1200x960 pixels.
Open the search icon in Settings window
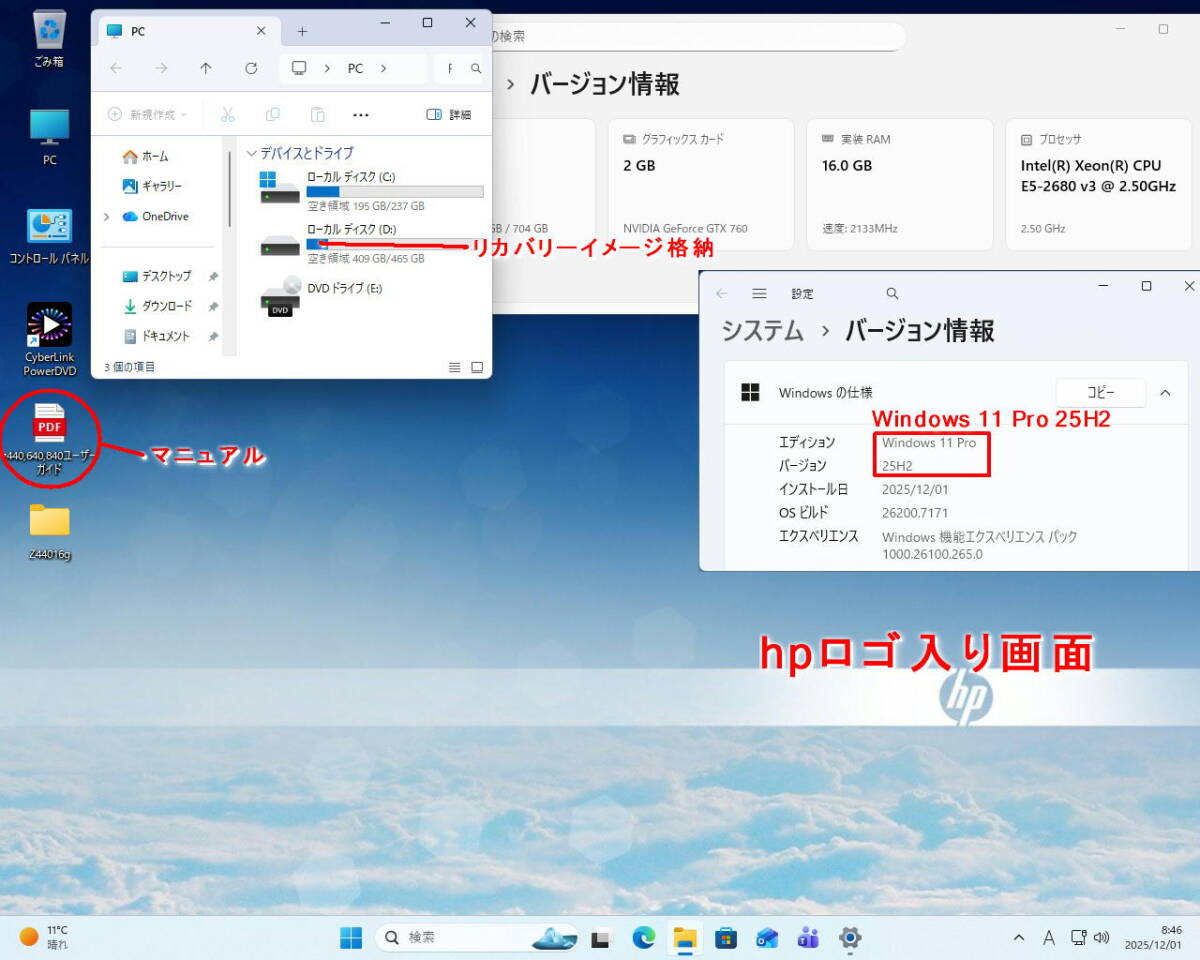pyautogui.click(x=891, y=293)
